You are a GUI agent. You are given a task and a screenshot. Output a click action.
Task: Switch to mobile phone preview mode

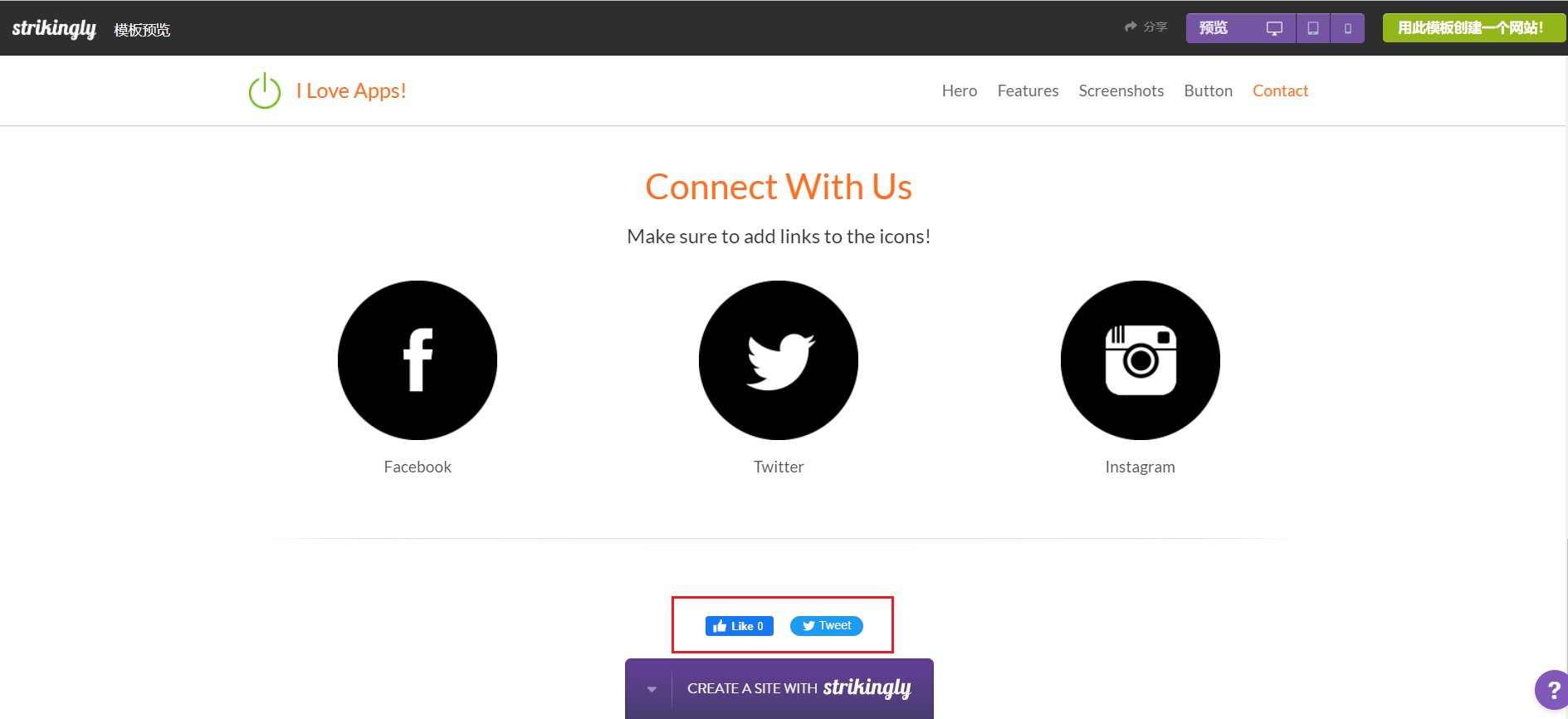(x=1348, y=28)
